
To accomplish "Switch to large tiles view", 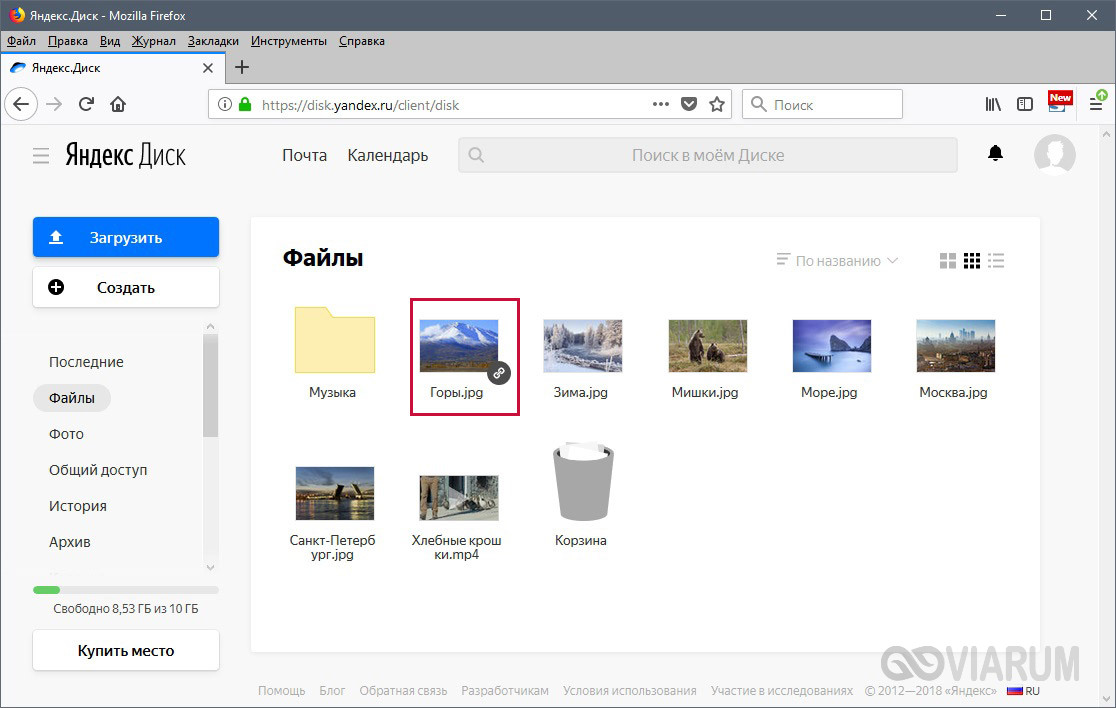I will tap(948, 261).
